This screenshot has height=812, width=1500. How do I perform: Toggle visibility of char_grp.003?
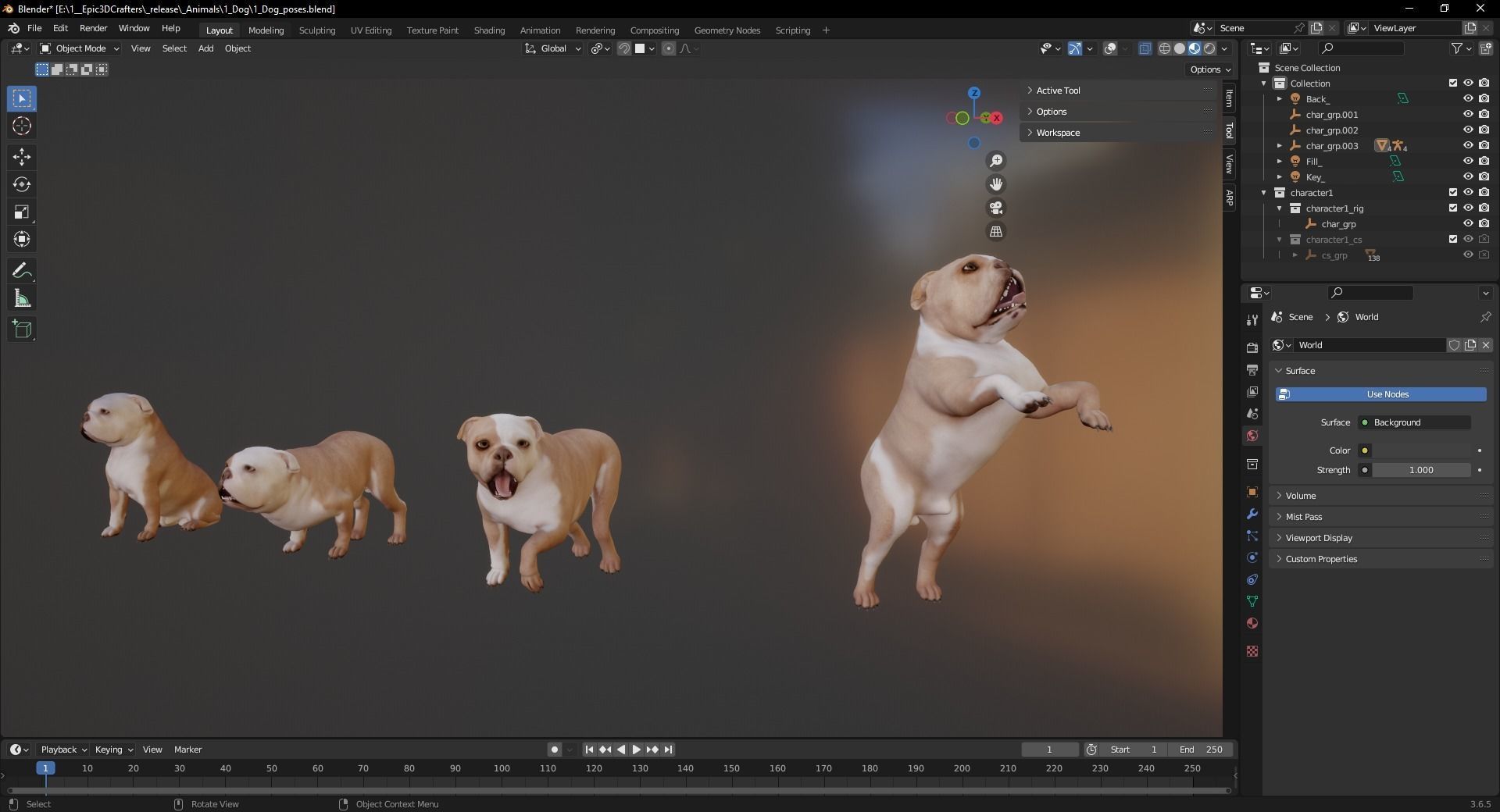click(x=1468, y=145)
